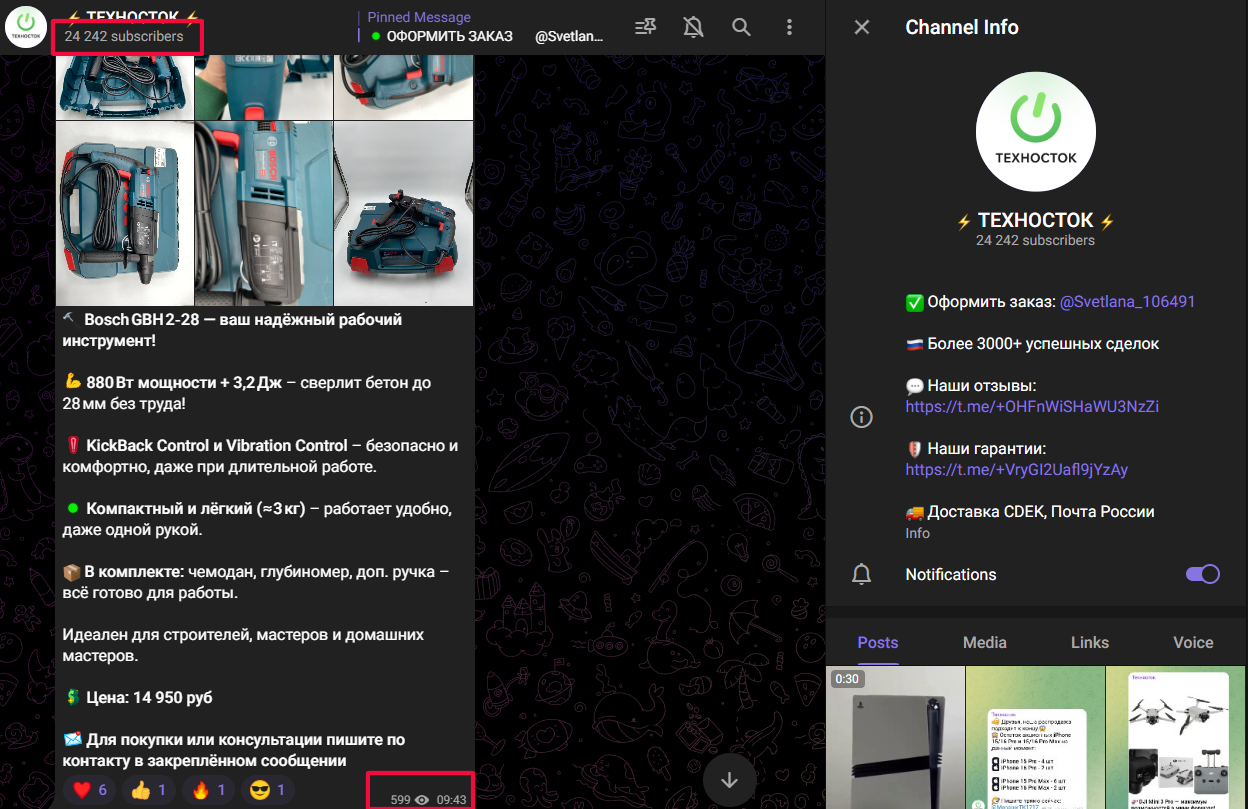This screenshot has height=809, width=1248.
Task: Open the channel avatar in chat header
Action: (26, 27)
